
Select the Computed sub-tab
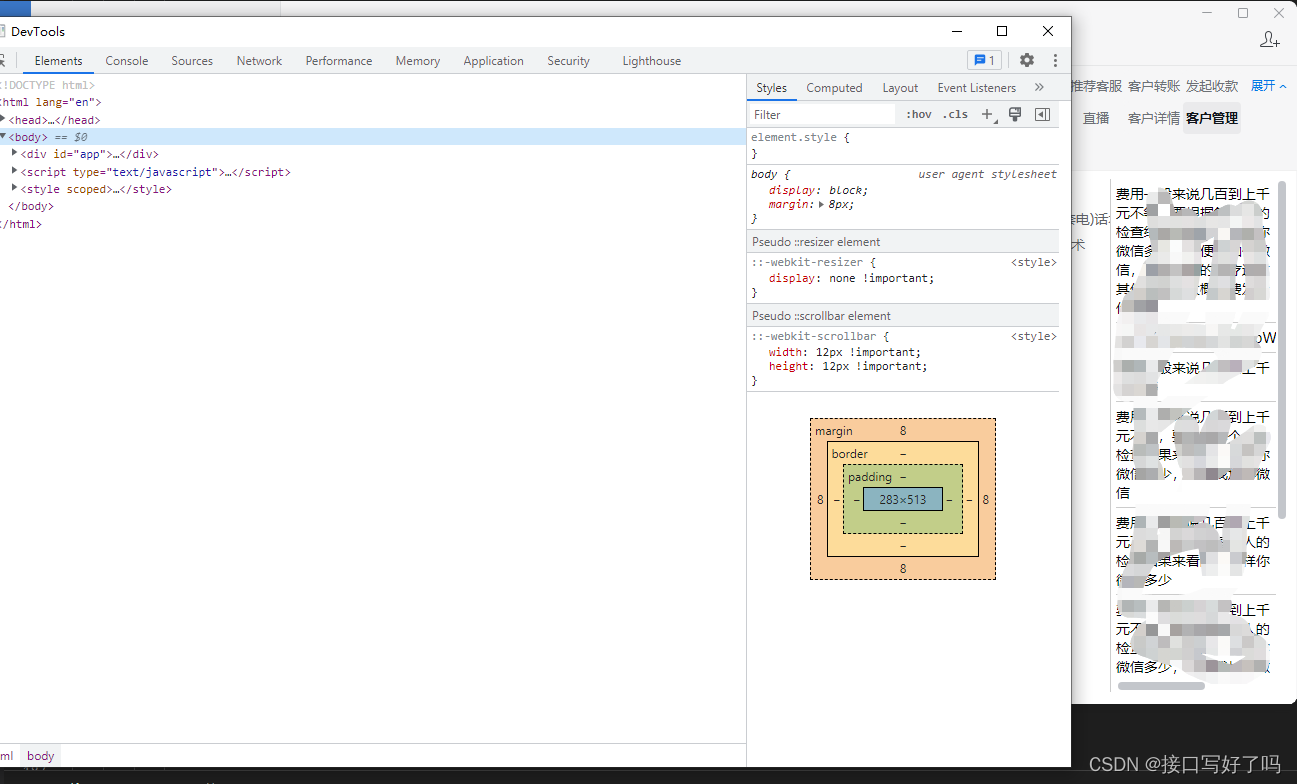(x=834, y=88)
